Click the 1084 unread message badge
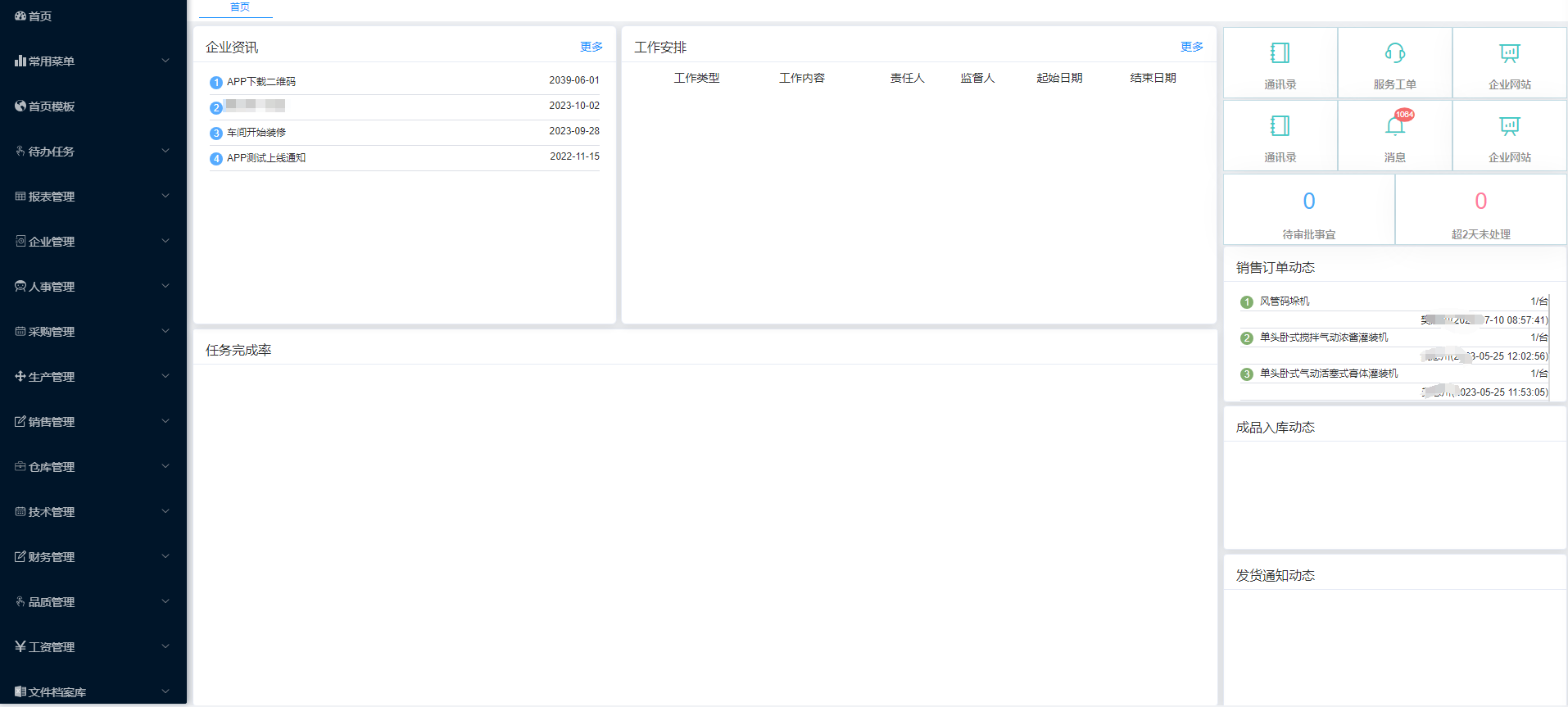Screen dimensions: 1568x707 point(1404,115)
